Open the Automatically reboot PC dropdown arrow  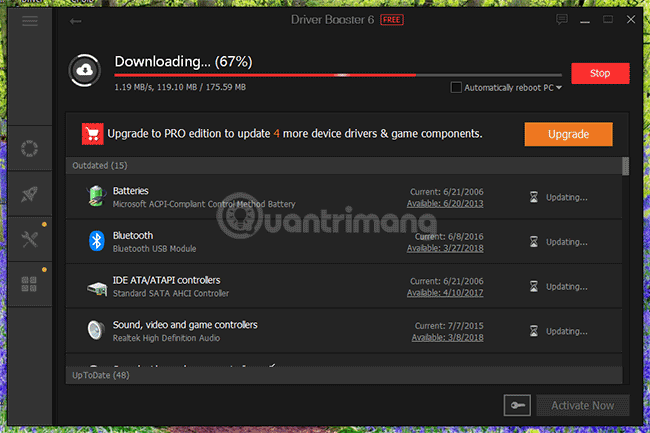(559, 87)
